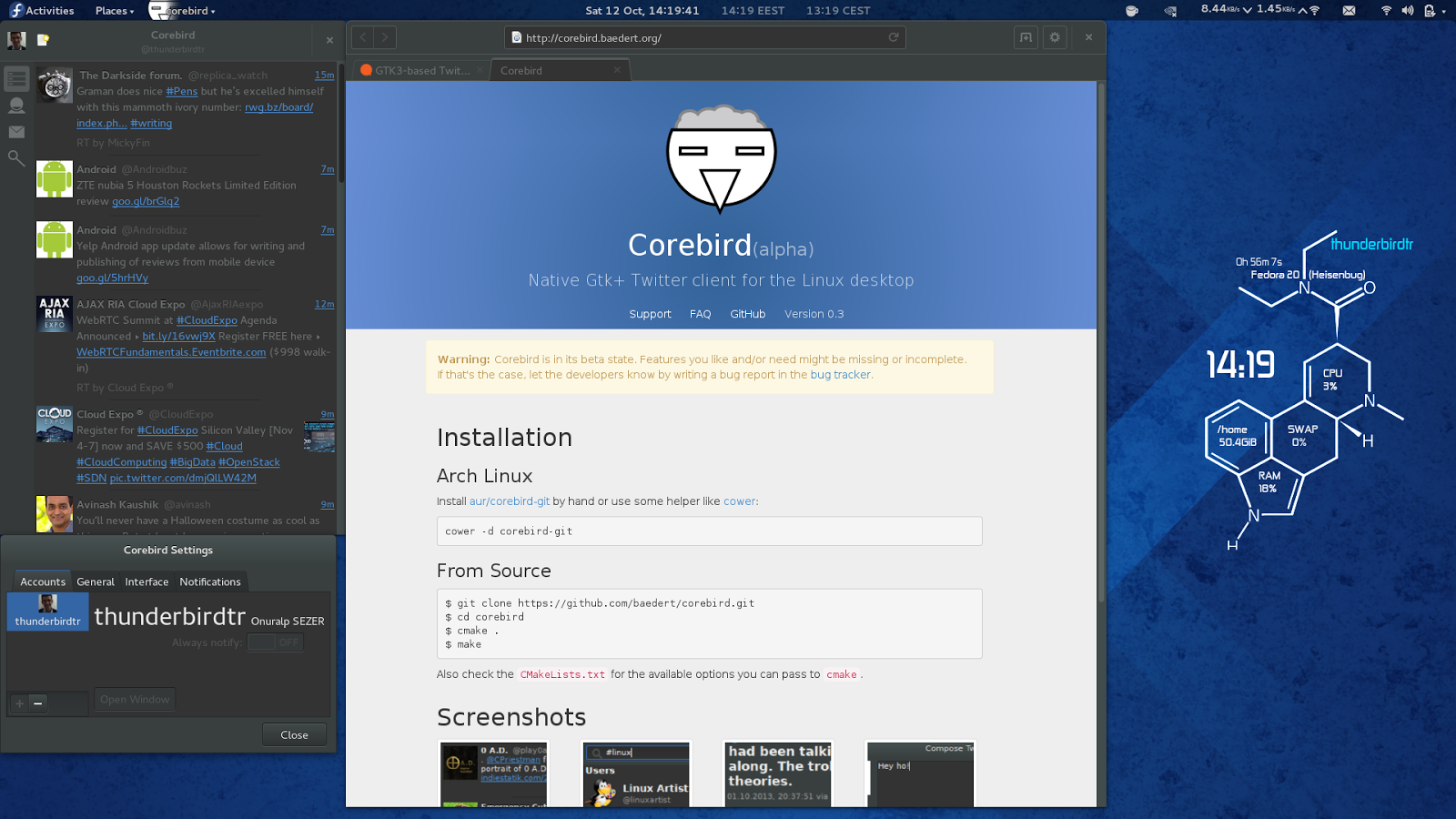
Task: Open the search view in Corebird sidebar
Action: click(16, 158)
